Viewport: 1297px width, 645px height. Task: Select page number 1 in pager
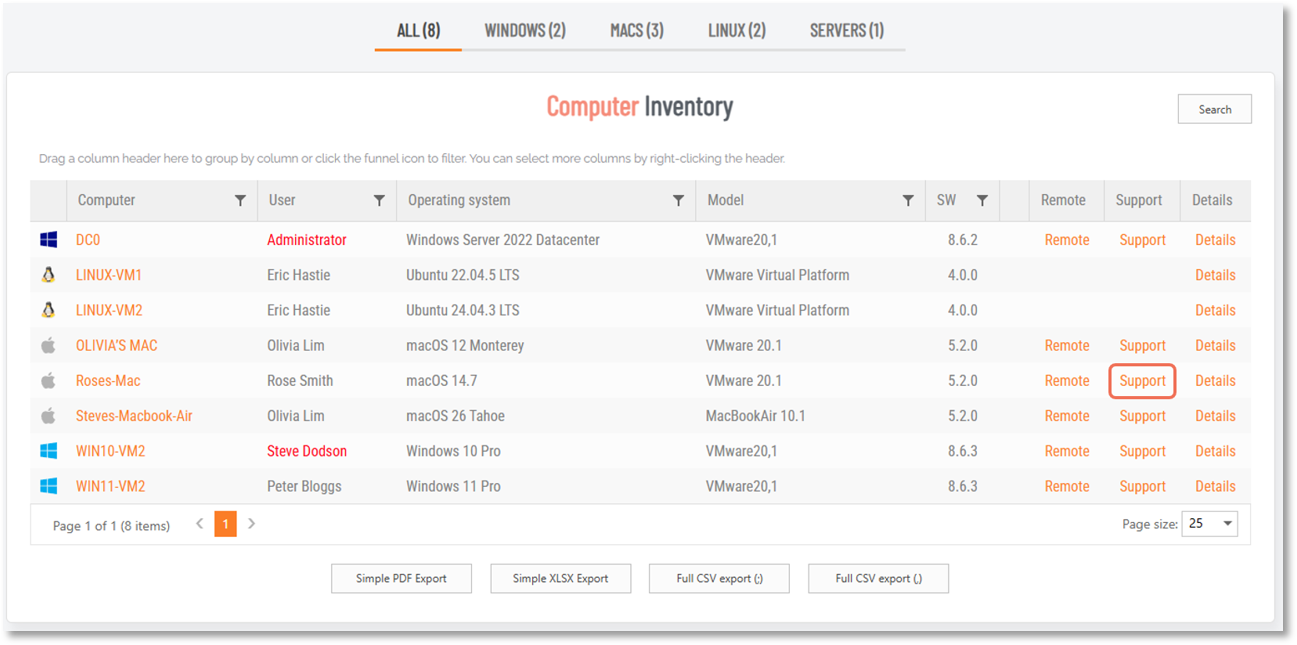click(226, 524)
